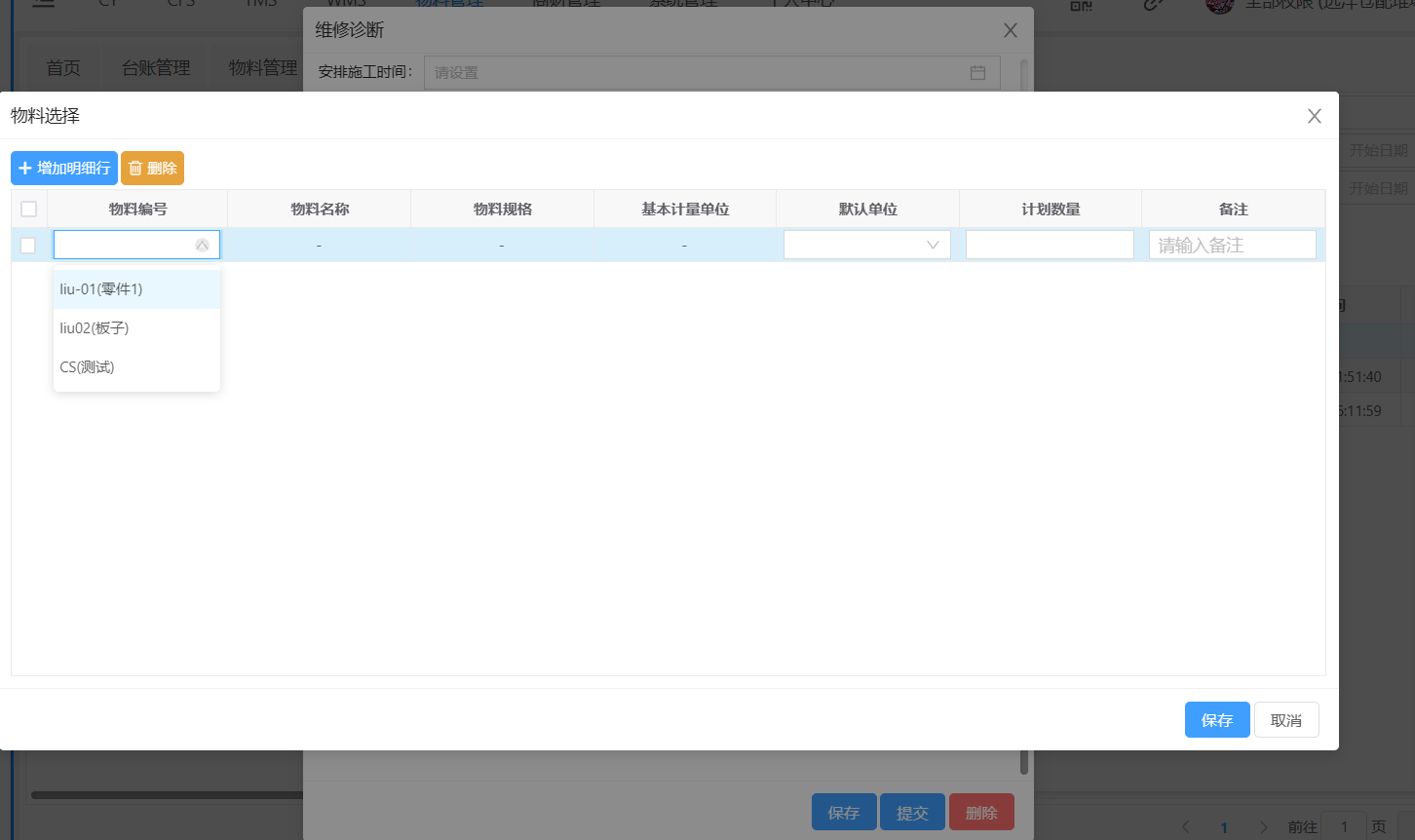Select liu-01(零件1) from the dropdown list

point(101,289)
